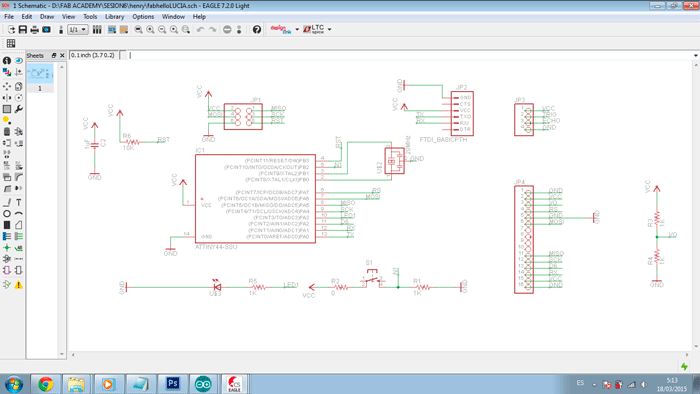Toggle the grid settings icon
Image resolution: width=700 pixels, height=394 pixels.
pyautogui.click(x=11, y=43)
